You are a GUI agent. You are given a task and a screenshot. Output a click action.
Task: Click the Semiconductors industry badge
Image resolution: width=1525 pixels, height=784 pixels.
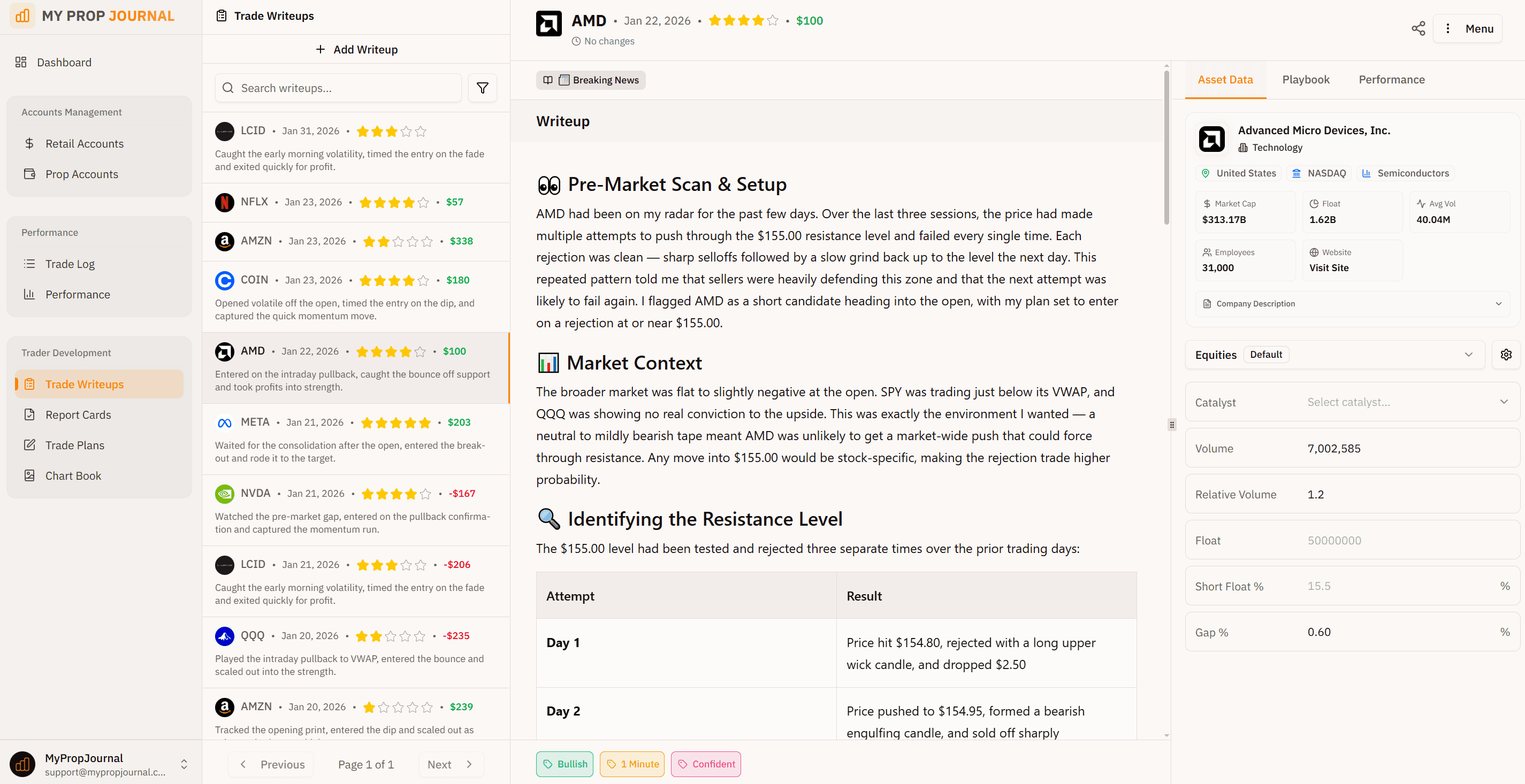point(1406,173)
